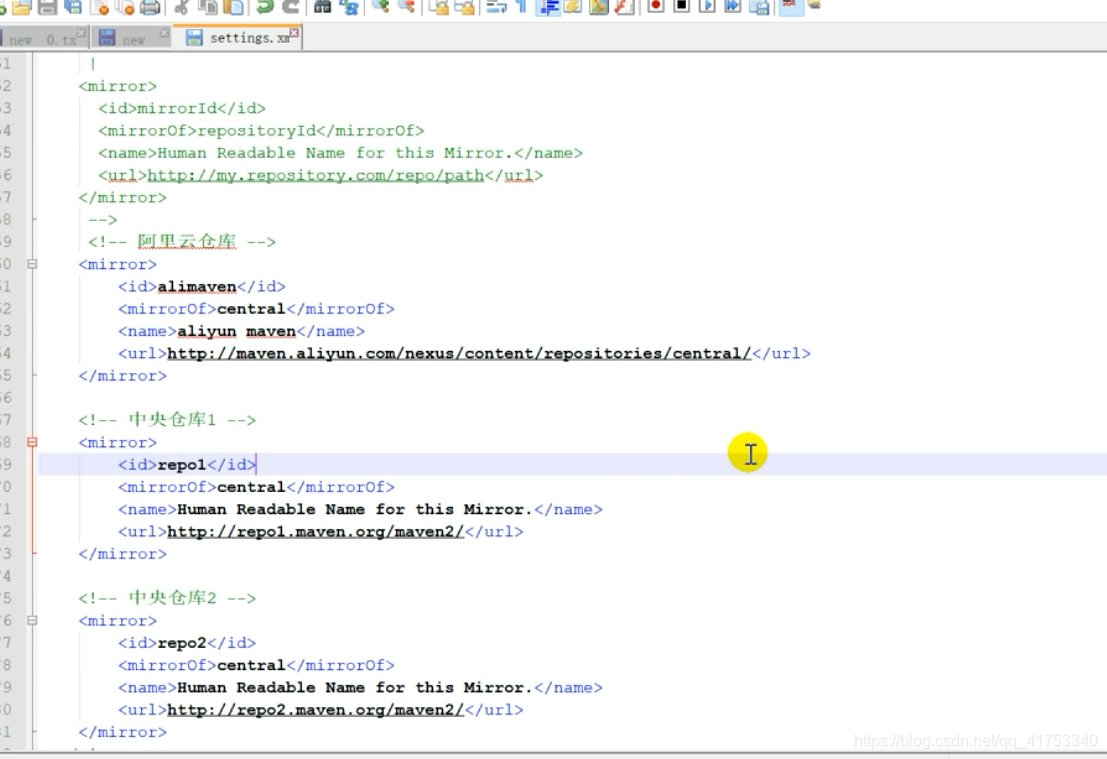Cut selection with the scissors icon
Image resolution: width=1107 pixels, height=759 pixels.
tap(181, 7)
